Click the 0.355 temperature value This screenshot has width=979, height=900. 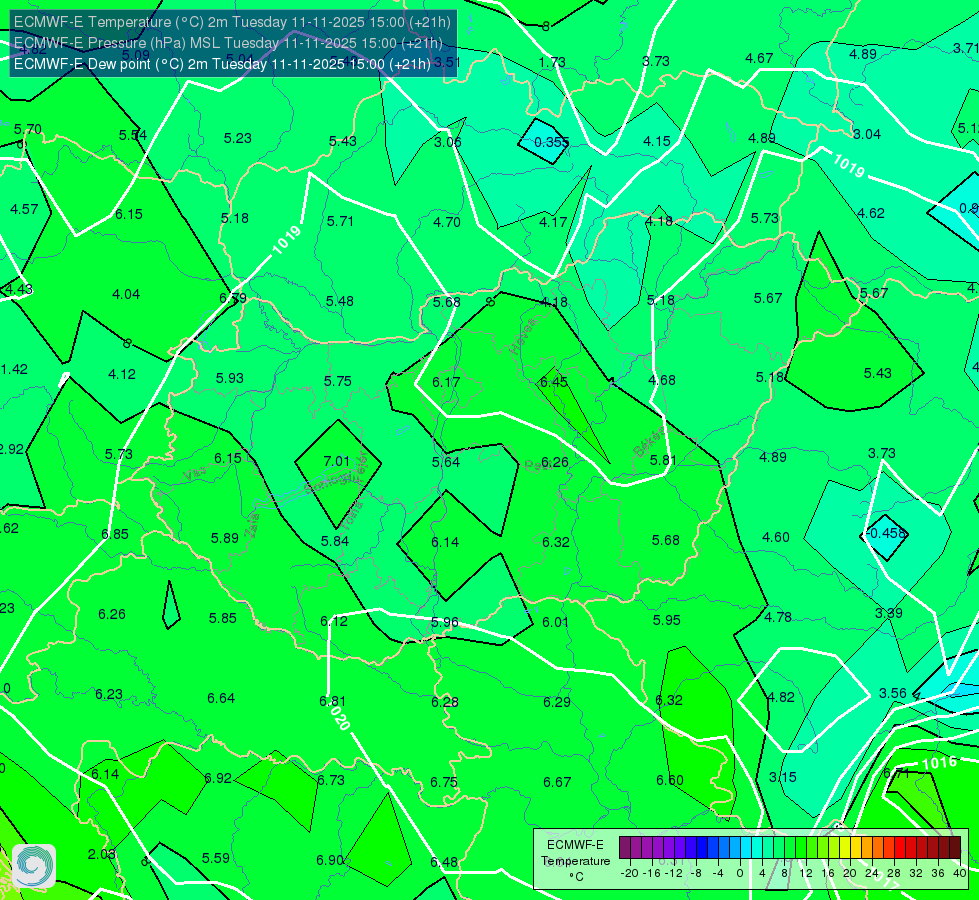point(551,142)
